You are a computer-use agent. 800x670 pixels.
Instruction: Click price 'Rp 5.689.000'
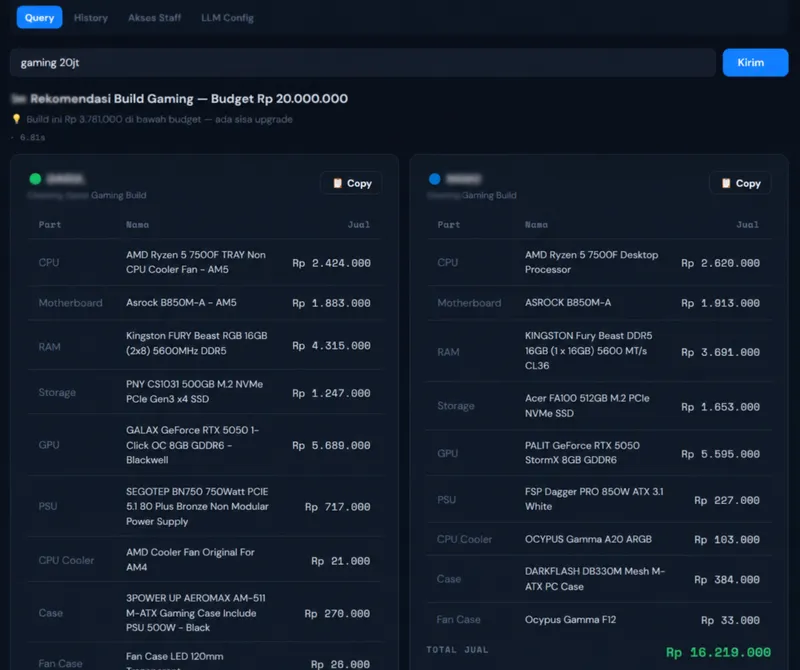tap(331, 445)
